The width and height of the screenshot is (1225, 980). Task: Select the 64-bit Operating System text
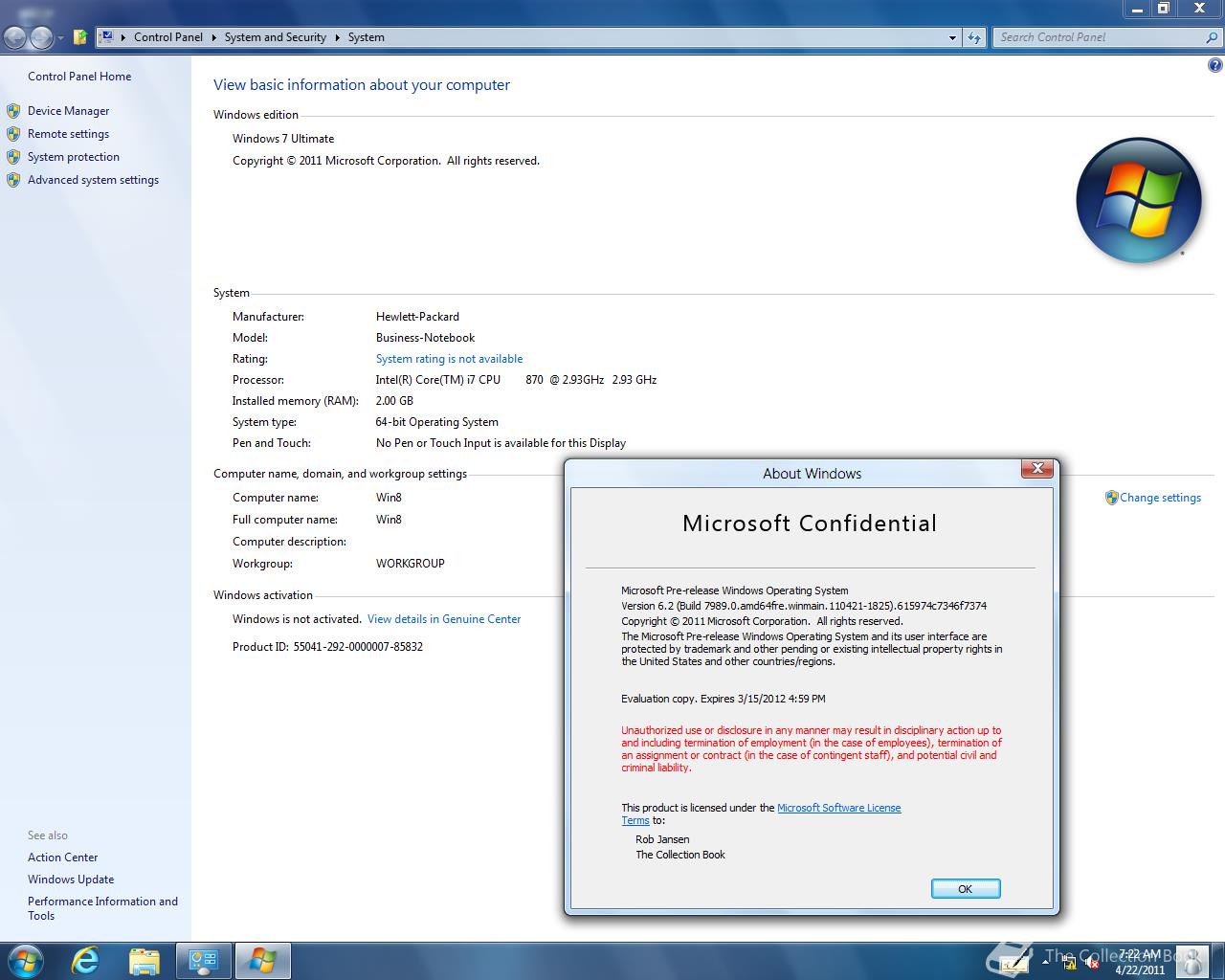[437, 422]
